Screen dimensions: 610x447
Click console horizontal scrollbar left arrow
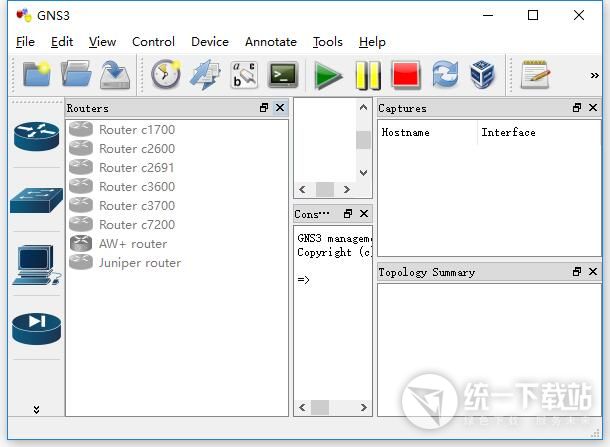coord(302,407)
